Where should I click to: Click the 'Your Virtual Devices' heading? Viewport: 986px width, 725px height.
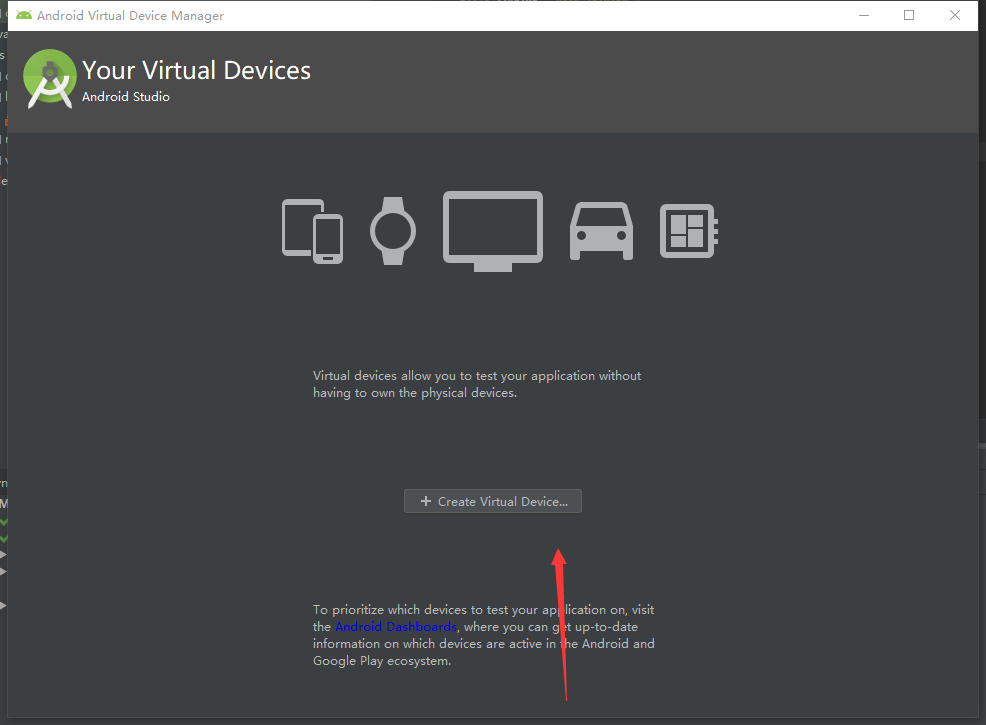coord(196,70)
